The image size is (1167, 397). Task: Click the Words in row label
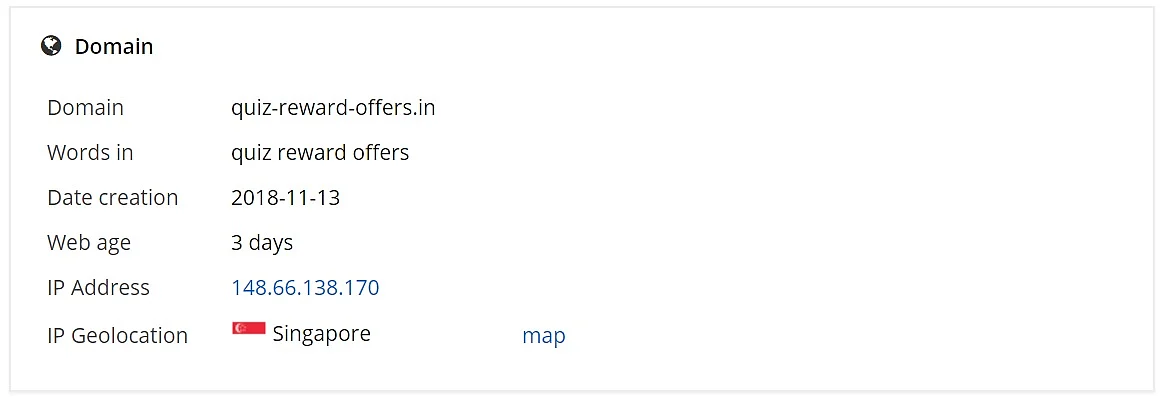90,153
